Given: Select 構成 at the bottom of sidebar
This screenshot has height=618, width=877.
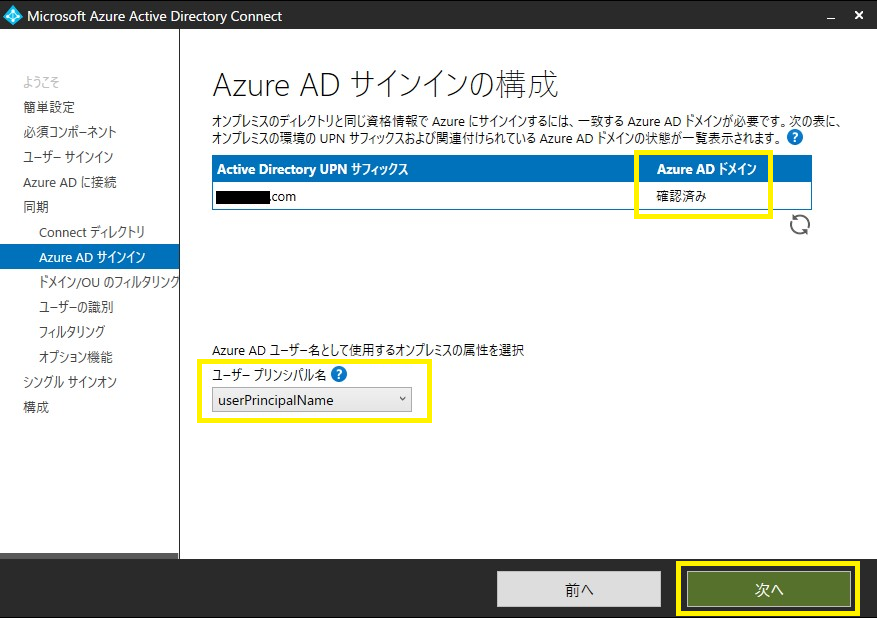Looking at the screenshot, I should coord(36,407).
